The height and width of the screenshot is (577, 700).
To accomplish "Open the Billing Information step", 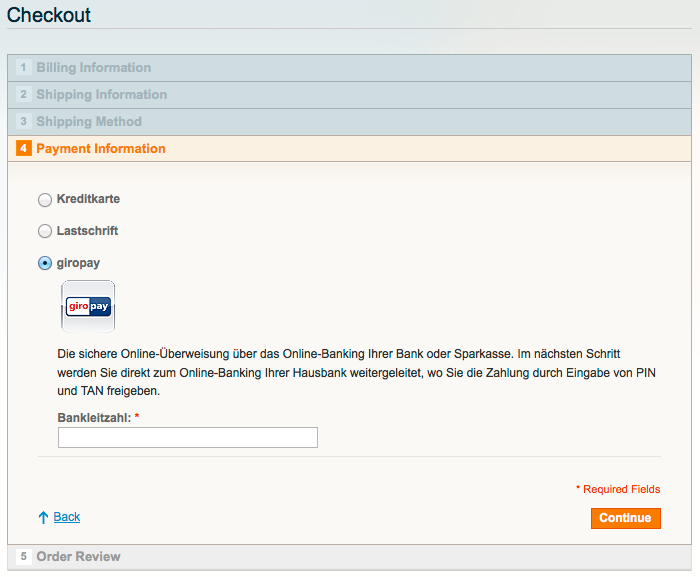I will (x=349, y=68).
